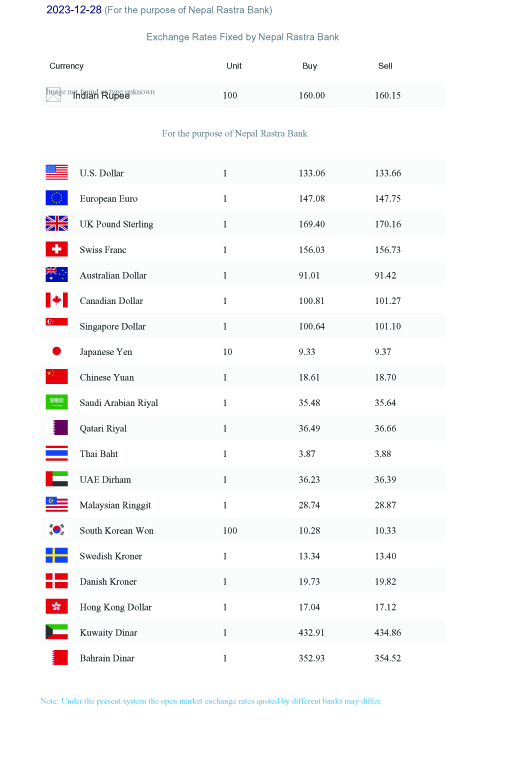Select the Japanese Yen flag icon
The width and height of the screenshot is (511, 762).
point(57,351)
